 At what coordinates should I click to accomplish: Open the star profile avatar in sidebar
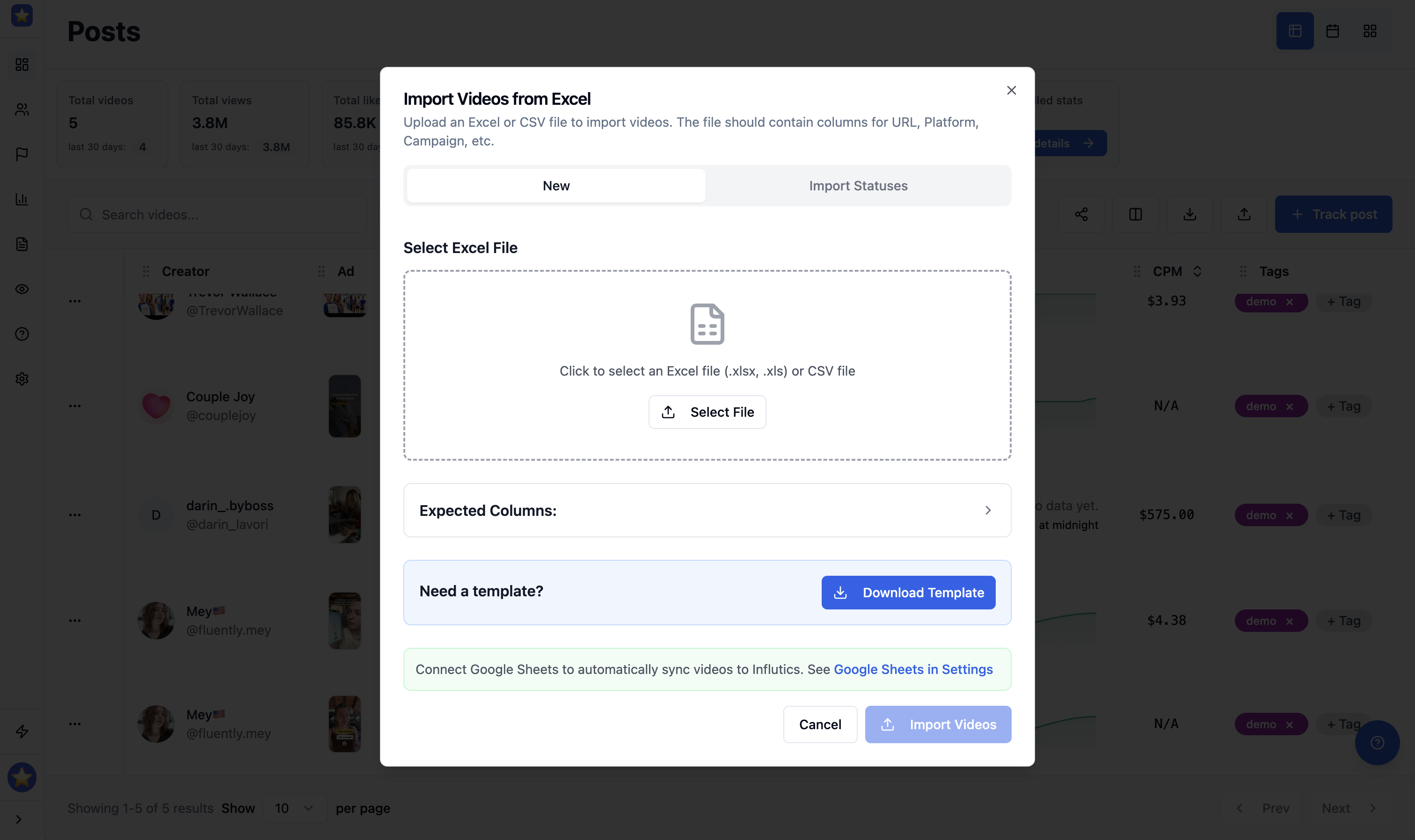click(x=22, y=777)
